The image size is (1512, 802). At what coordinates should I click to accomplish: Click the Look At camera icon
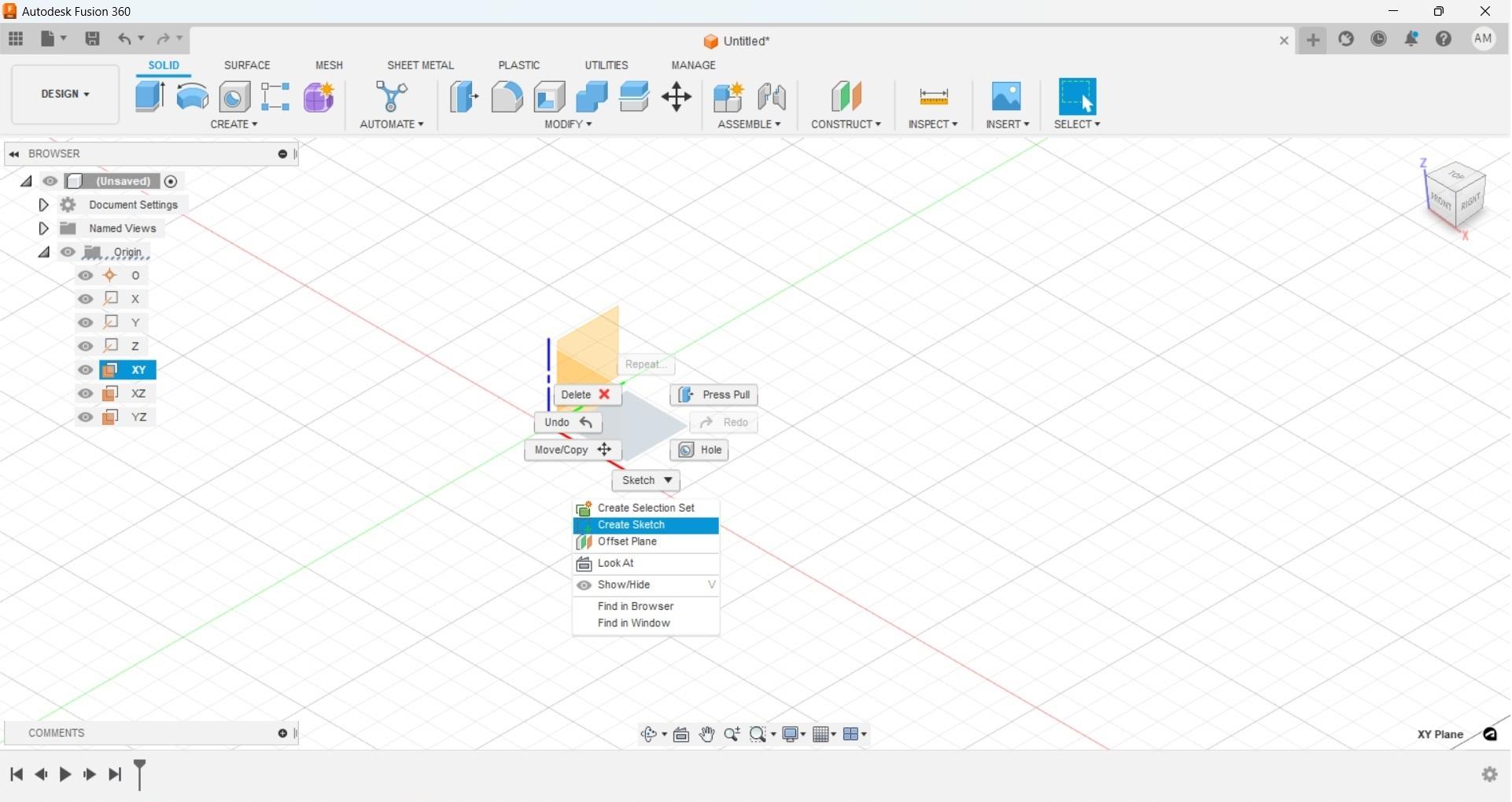click(682, 735)
